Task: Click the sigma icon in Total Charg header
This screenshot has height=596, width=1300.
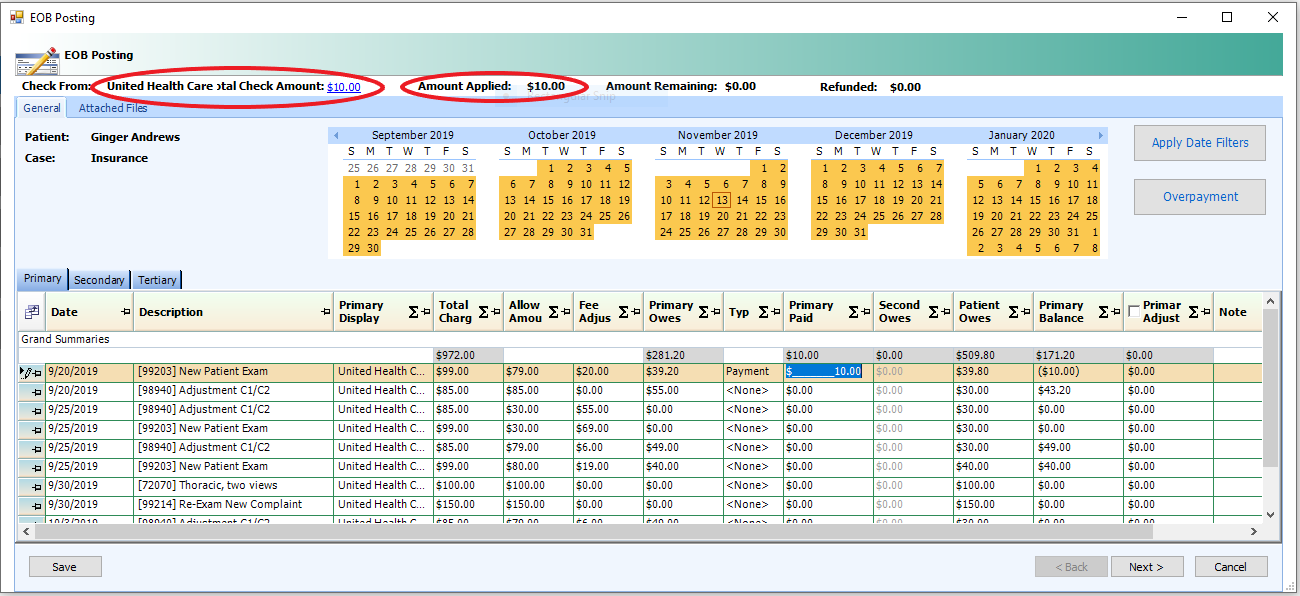Action: (x=483, y=312)
